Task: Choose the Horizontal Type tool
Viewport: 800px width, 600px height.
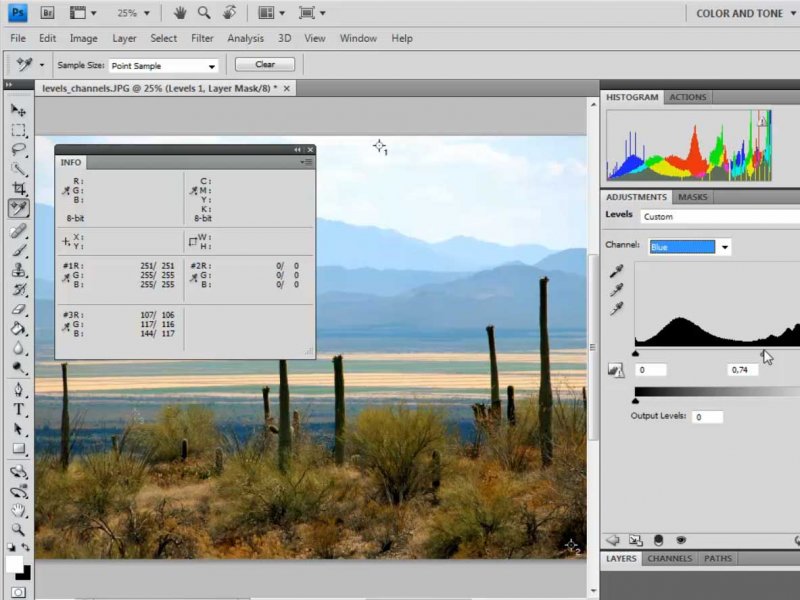Action: point(18,410)
